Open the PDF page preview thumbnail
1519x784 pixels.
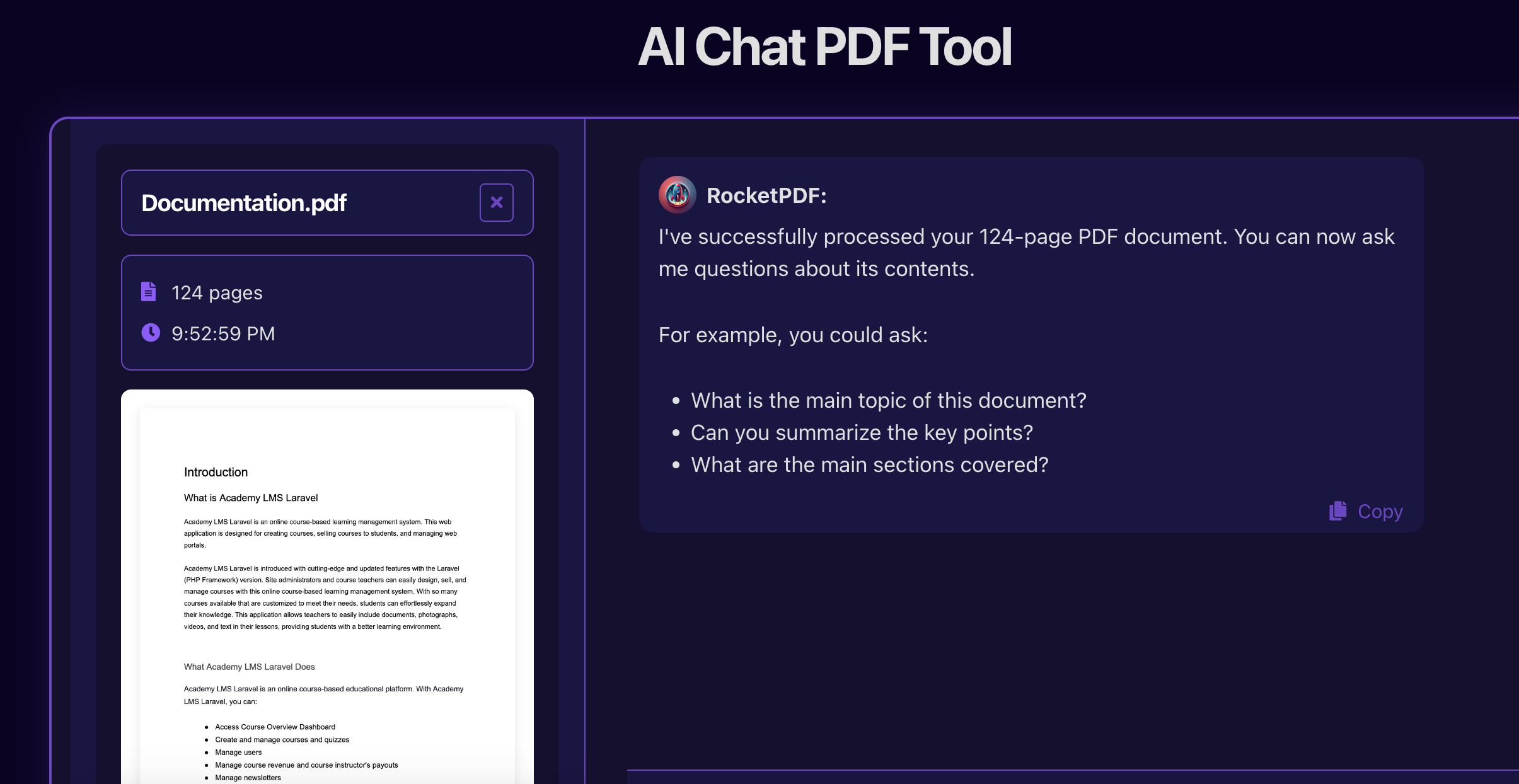(327, 586)
